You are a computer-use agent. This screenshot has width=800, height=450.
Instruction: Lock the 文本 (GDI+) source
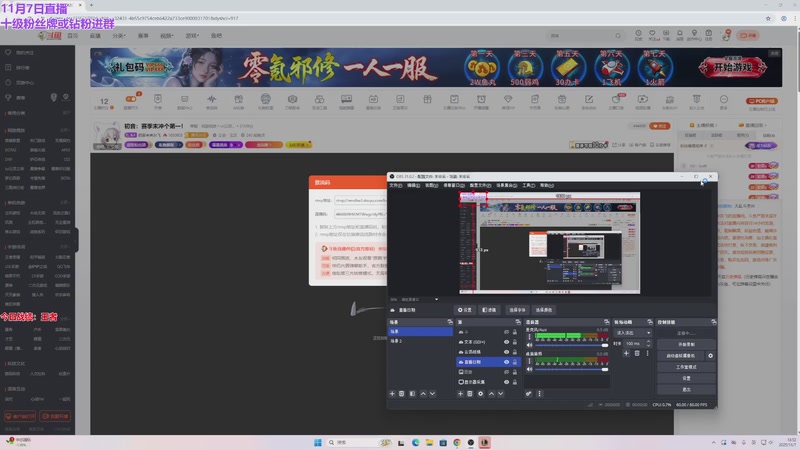514,342
